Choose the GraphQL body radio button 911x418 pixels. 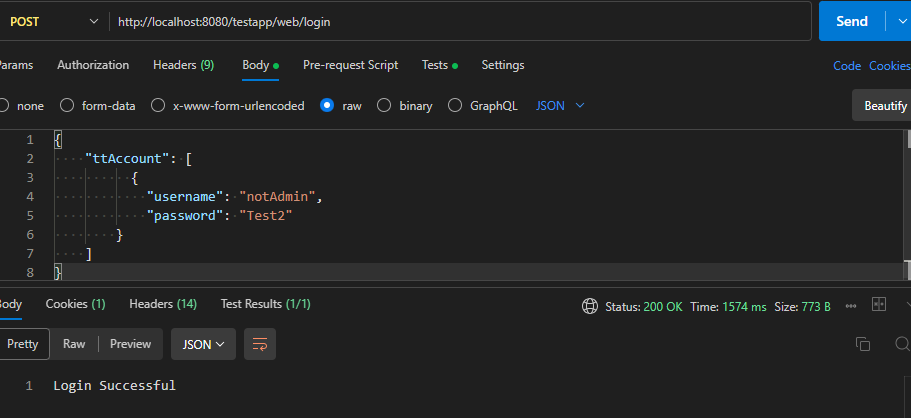[455, 105]
